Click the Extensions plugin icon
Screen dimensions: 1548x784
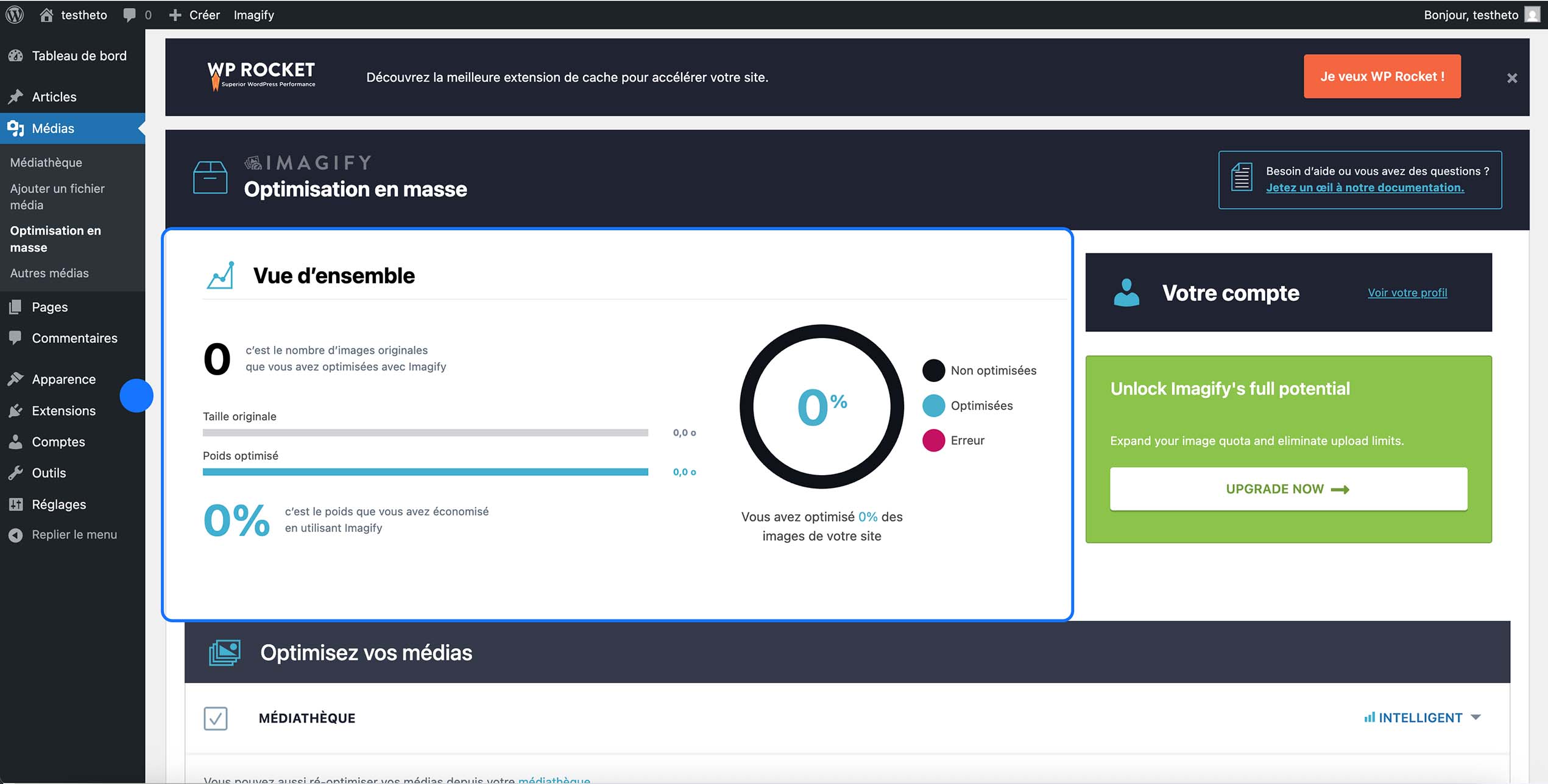point(16,410)
